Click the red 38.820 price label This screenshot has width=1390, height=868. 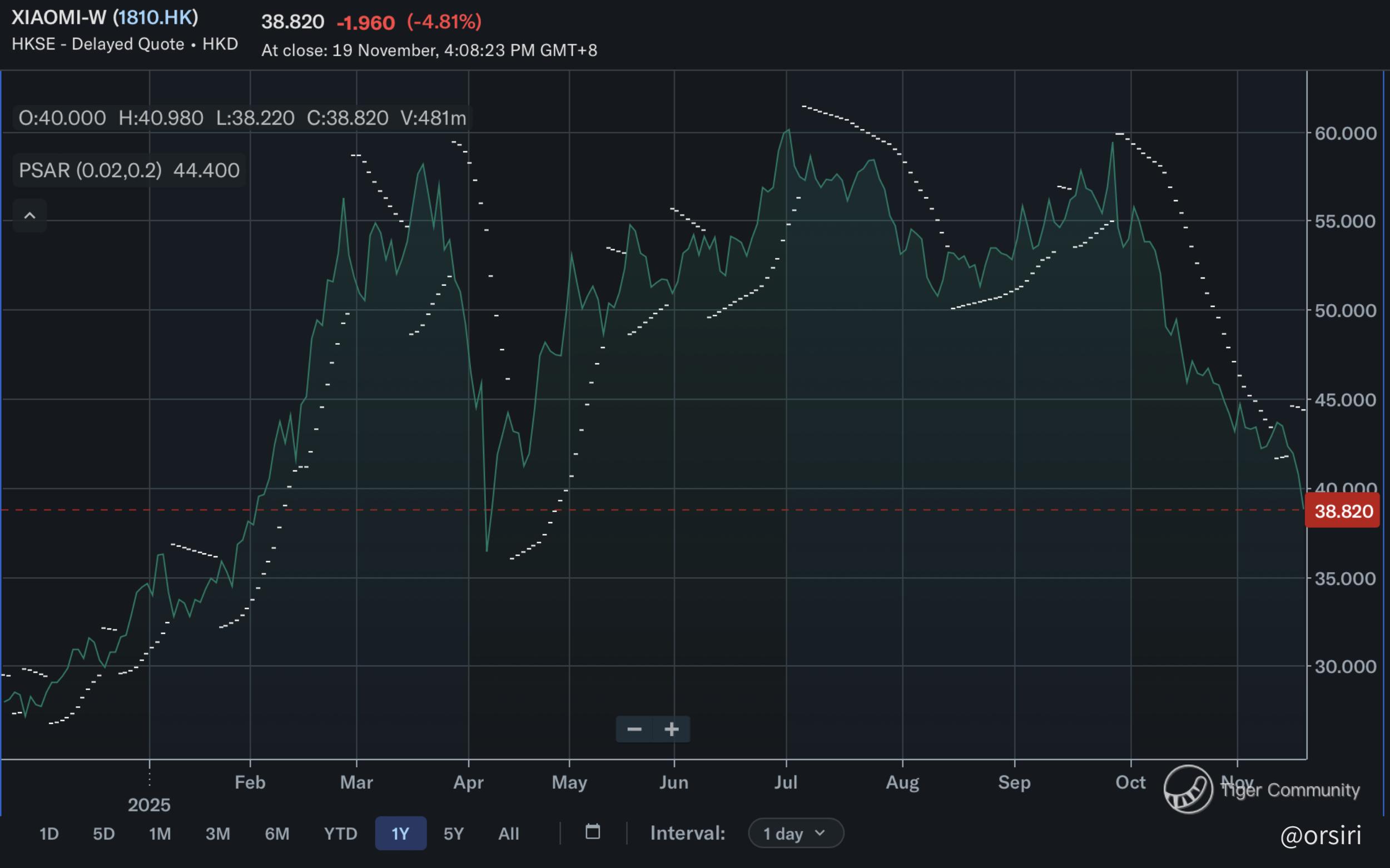coord(1342,510)
